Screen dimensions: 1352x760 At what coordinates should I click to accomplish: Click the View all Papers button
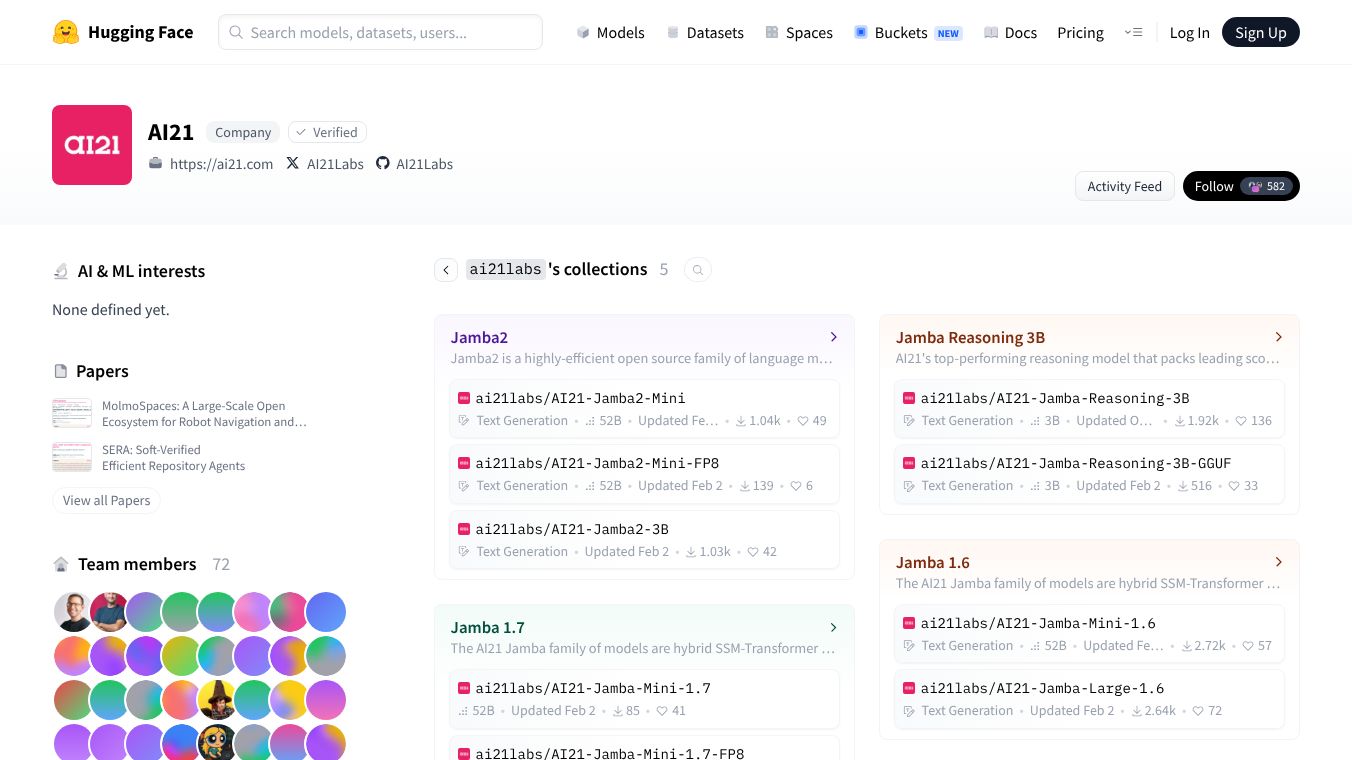pos(106,500)
